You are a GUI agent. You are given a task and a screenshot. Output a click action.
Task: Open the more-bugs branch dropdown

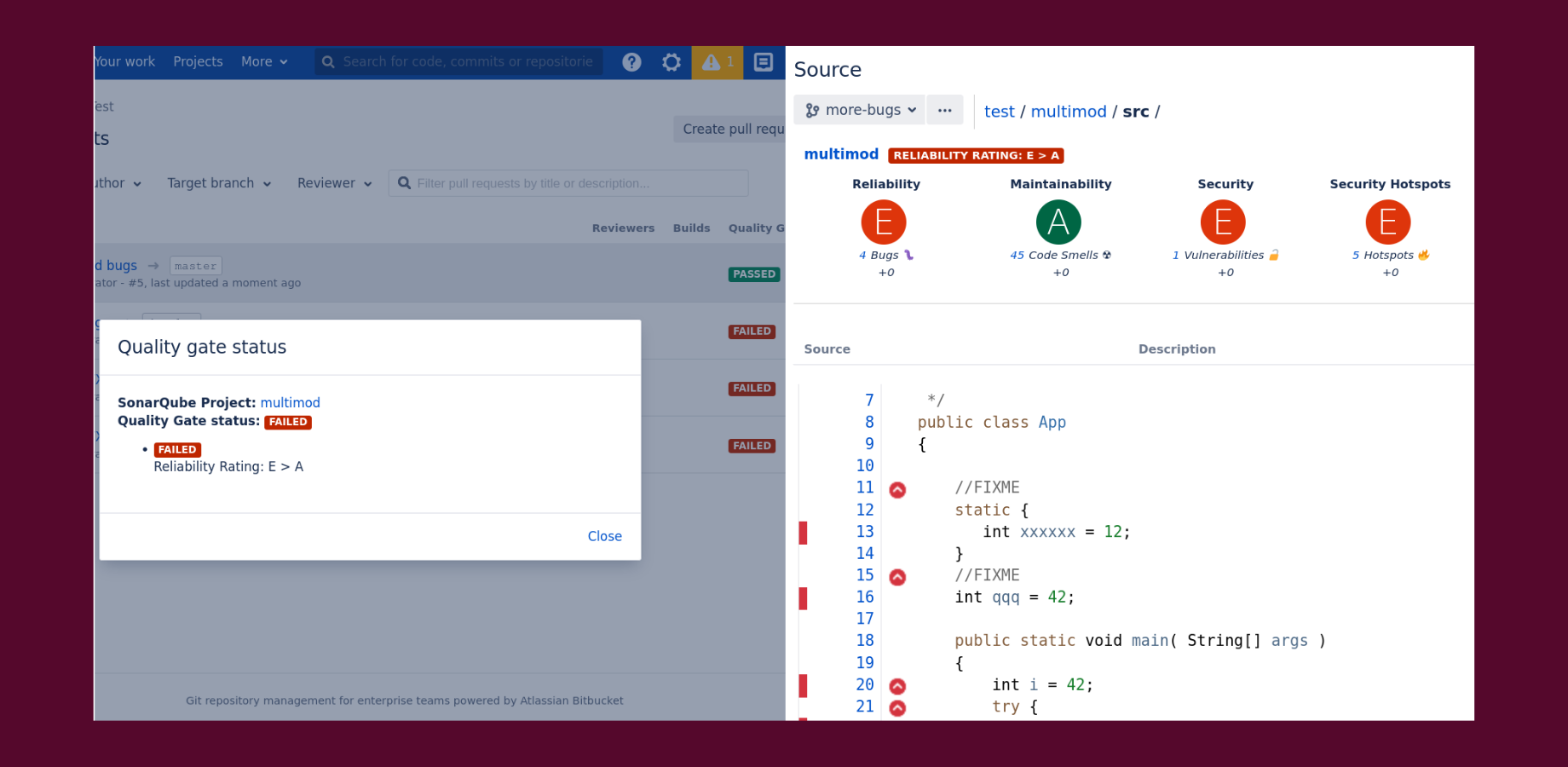coord(859,110)
